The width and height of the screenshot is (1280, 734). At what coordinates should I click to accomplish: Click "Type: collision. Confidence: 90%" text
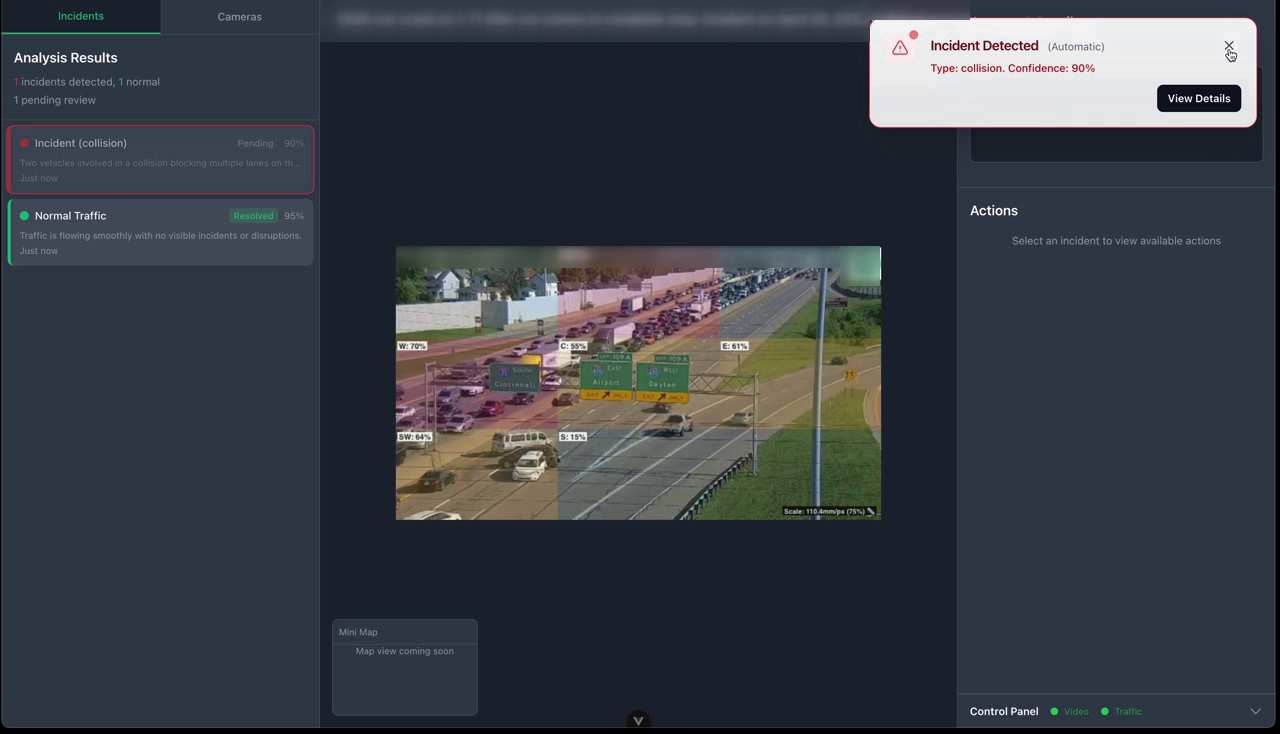pos(1013,68)
